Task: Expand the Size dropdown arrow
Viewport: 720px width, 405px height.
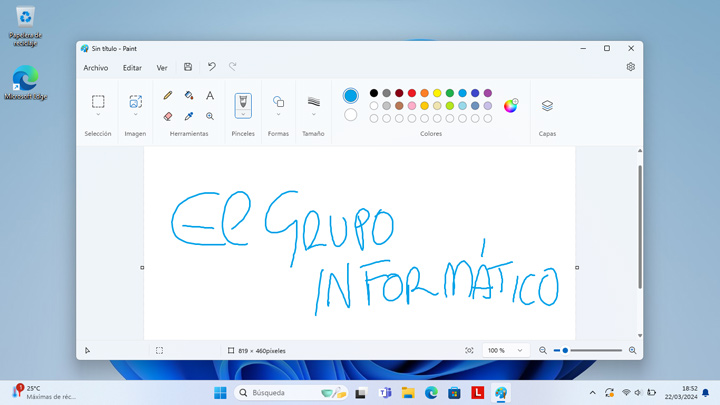Action: pyautogui.click(x=314, y=114)
